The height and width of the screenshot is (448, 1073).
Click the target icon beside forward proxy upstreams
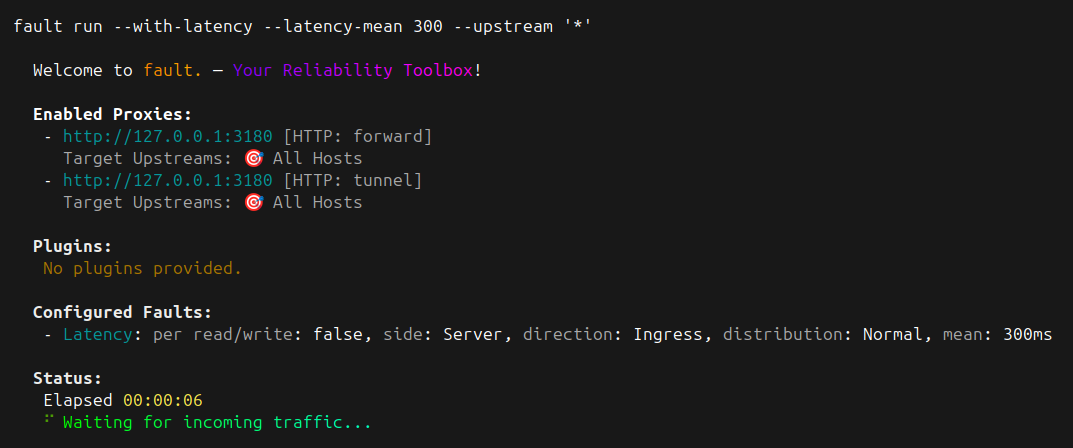[253, 159]
